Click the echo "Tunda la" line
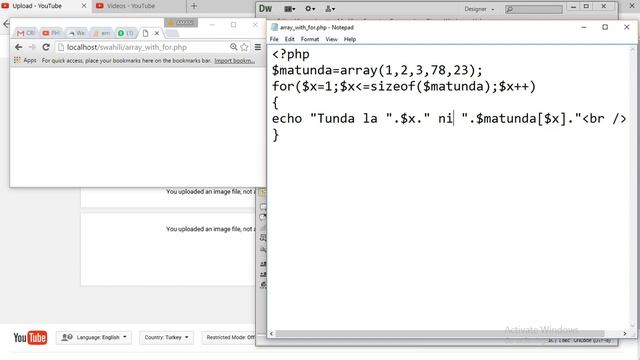 pyautogui.click(x=449, y=119)
